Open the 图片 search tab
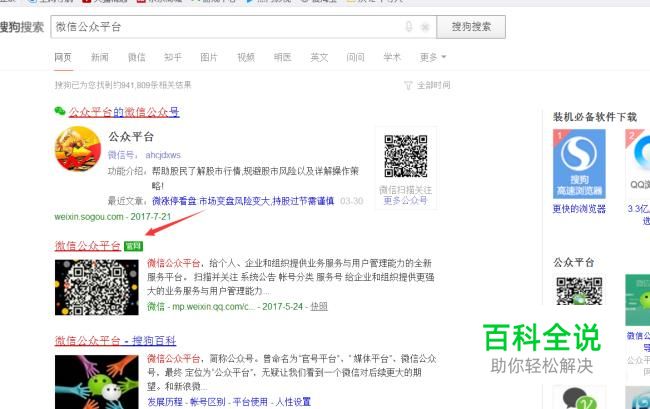 [209, 57]
